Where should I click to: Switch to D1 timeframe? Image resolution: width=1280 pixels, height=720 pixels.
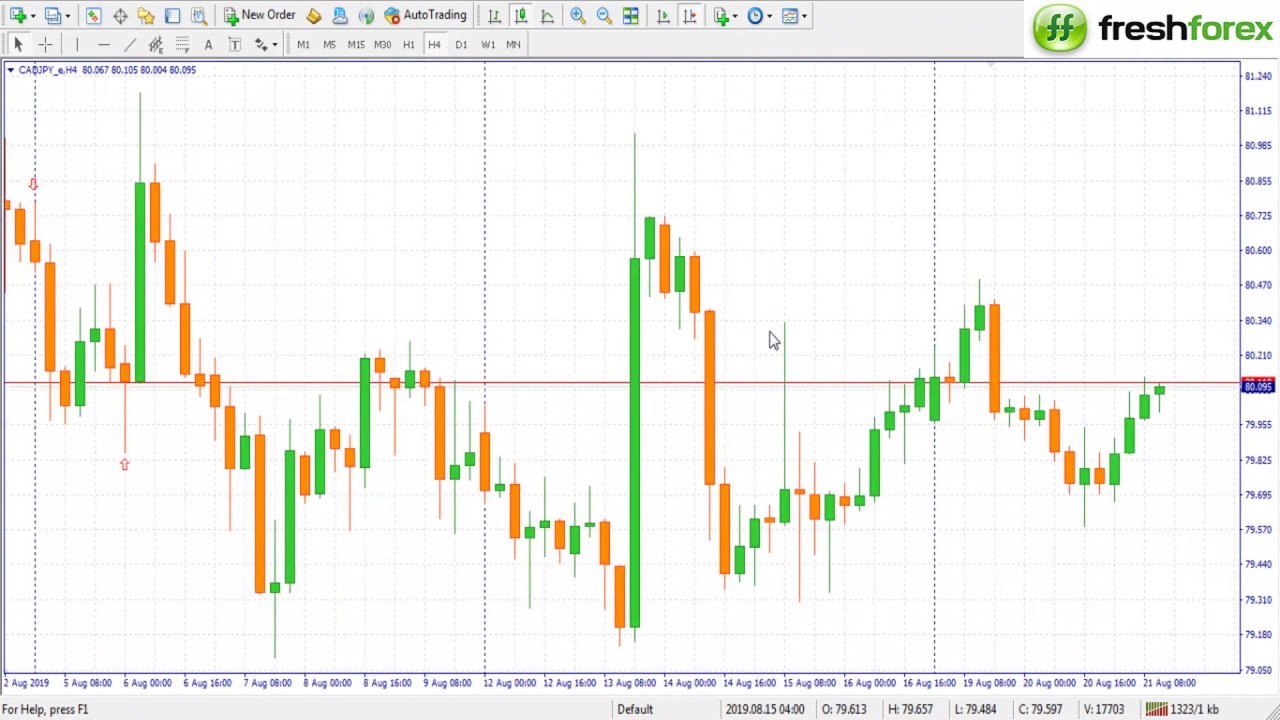(461, 44)
